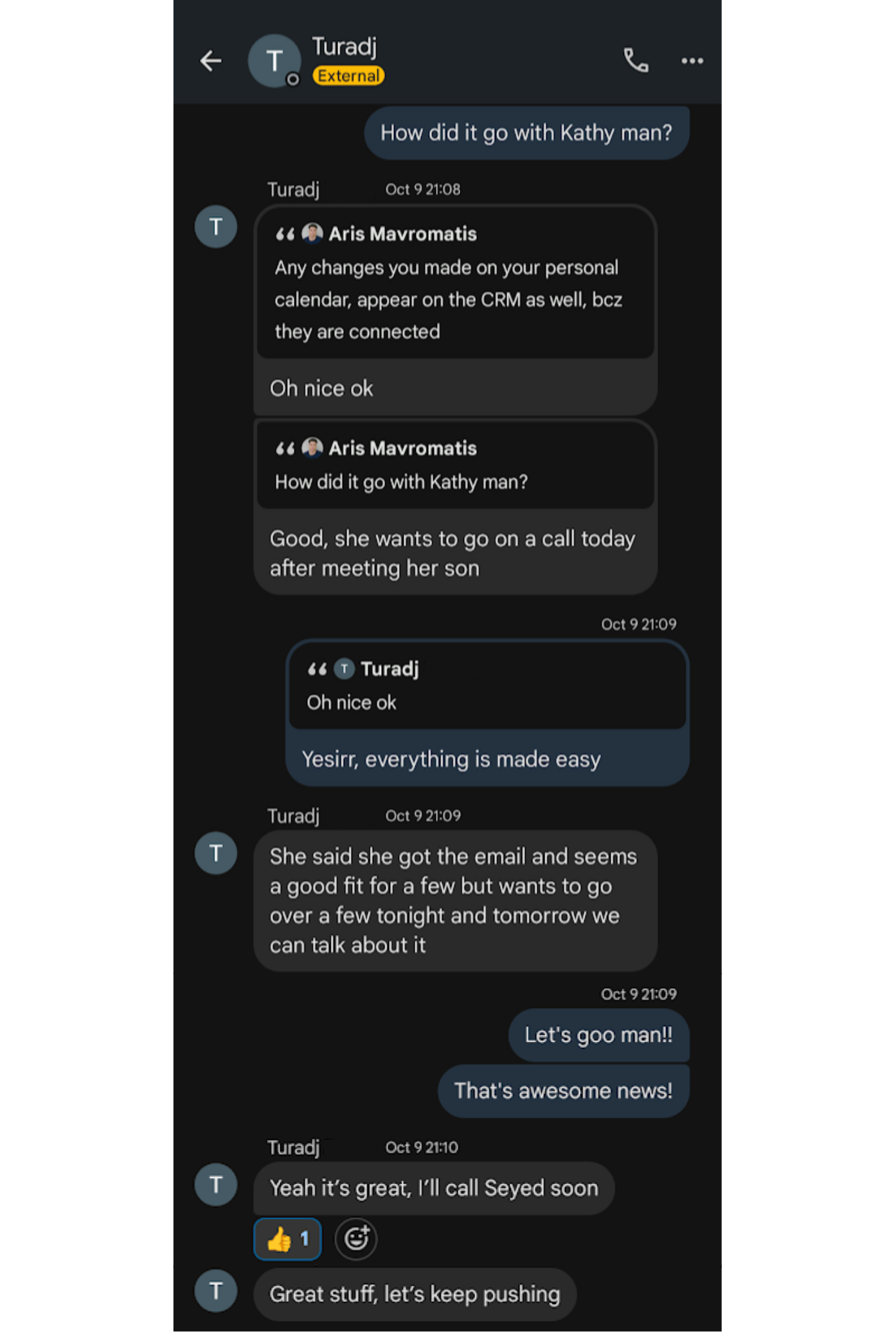Image resolution: width=896 pixels, height=1340 pixels.
Task: Tap Turadj's avatar beside the Oct 9 21:08 message
Action: click(216, 226)
